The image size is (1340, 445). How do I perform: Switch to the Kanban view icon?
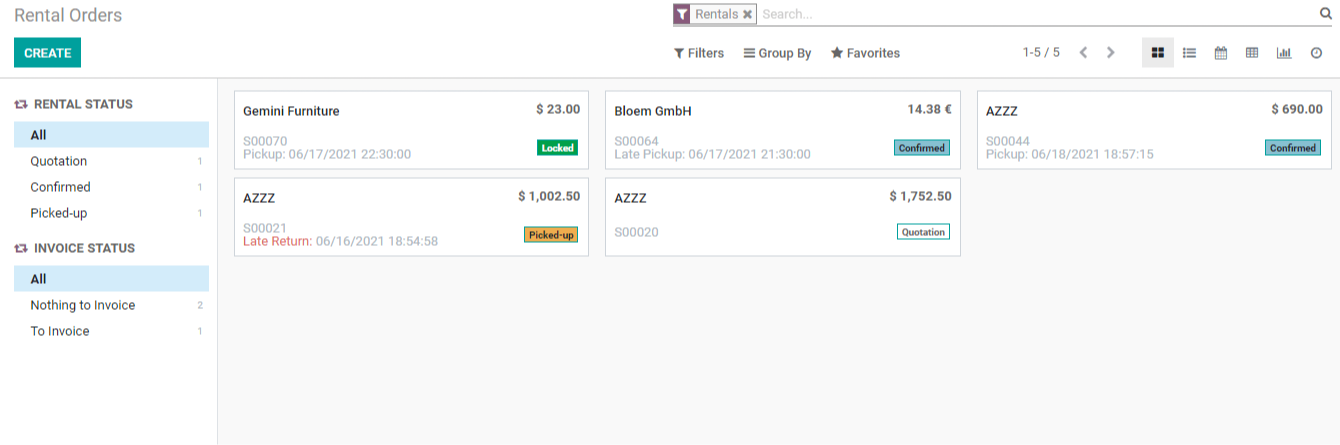(x=1158, y=53)
